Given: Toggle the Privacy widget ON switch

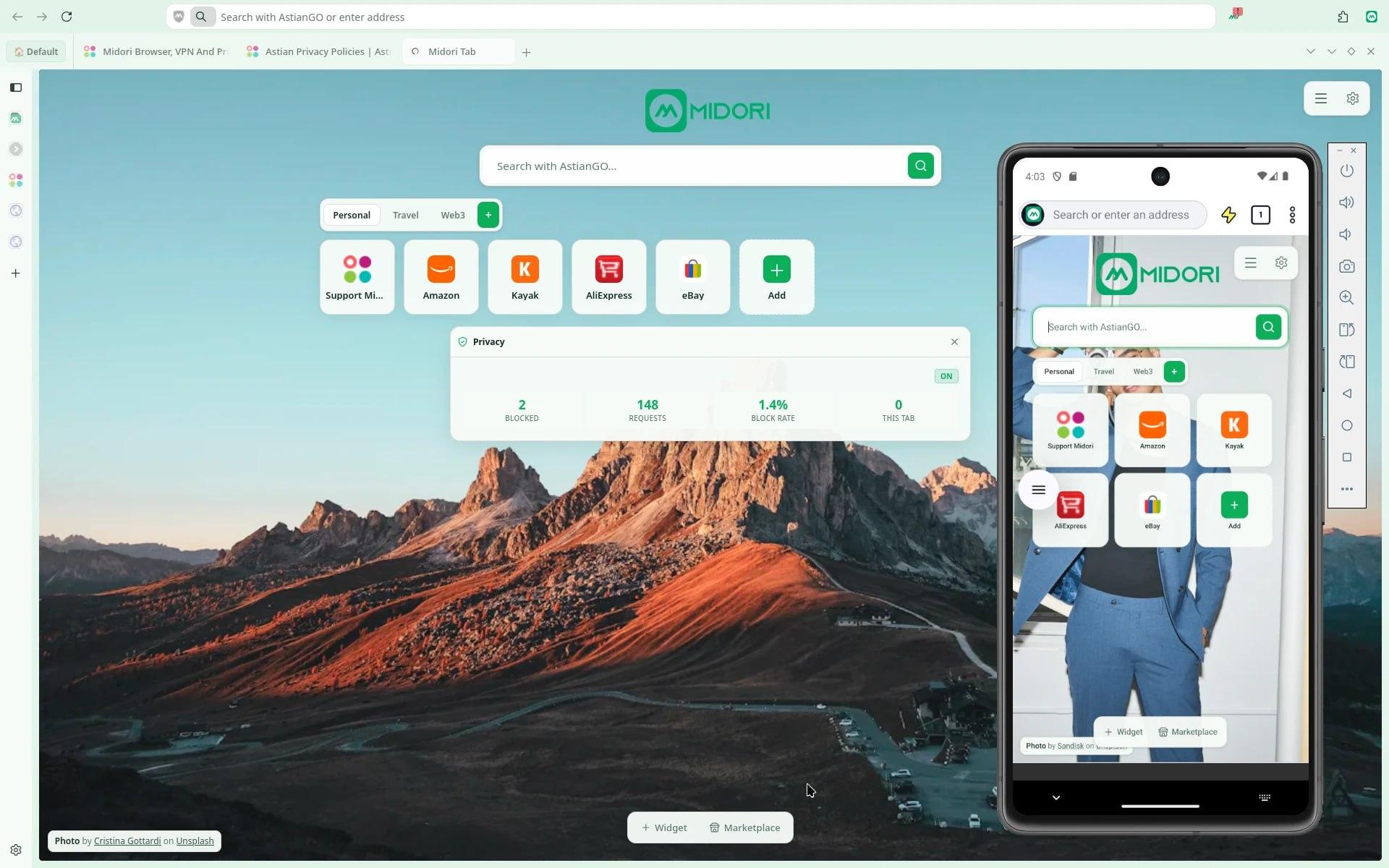Looking at the screenshot, I should tap(946, 376).
